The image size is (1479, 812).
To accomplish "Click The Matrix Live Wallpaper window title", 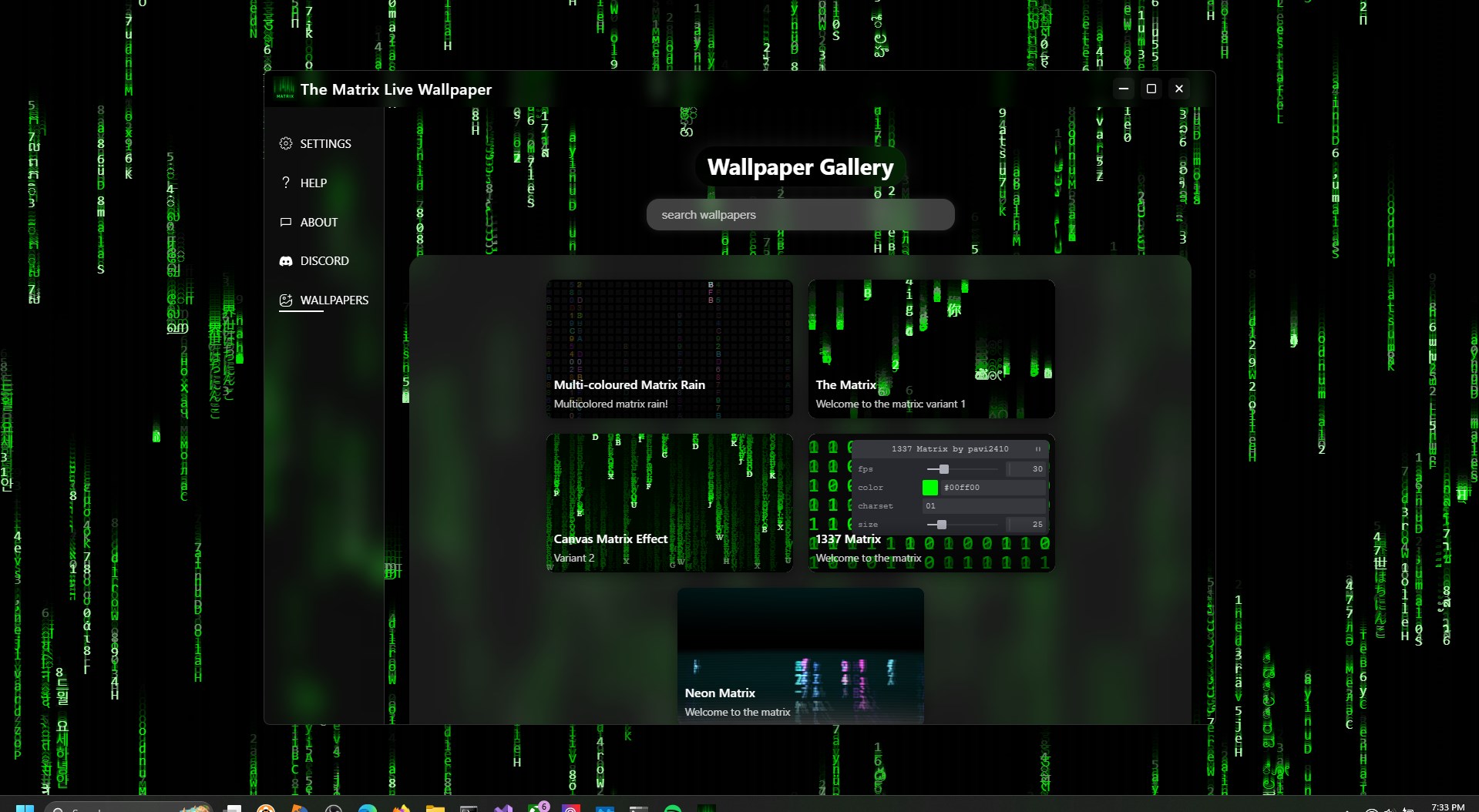I will point(396,89).
